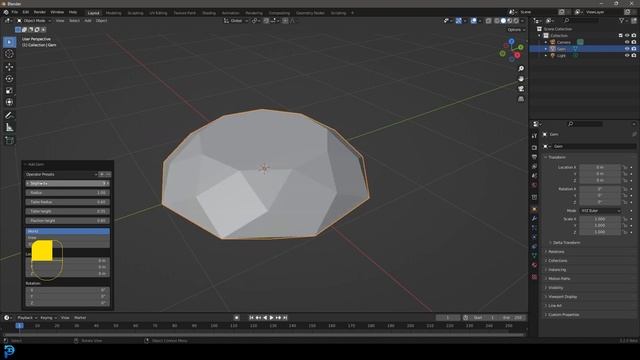Open the Render menu

40,12
